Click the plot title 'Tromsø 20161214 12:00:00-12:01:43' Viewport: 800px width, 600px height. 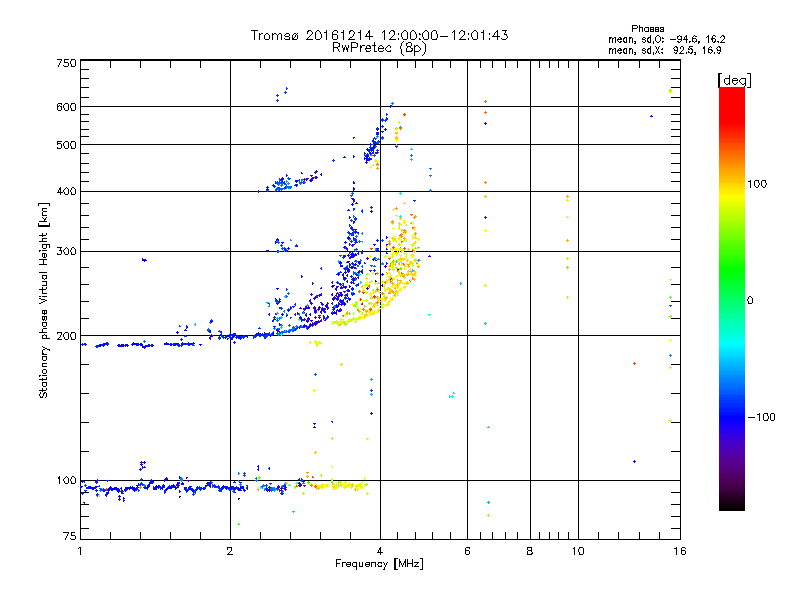click(379, 35)
